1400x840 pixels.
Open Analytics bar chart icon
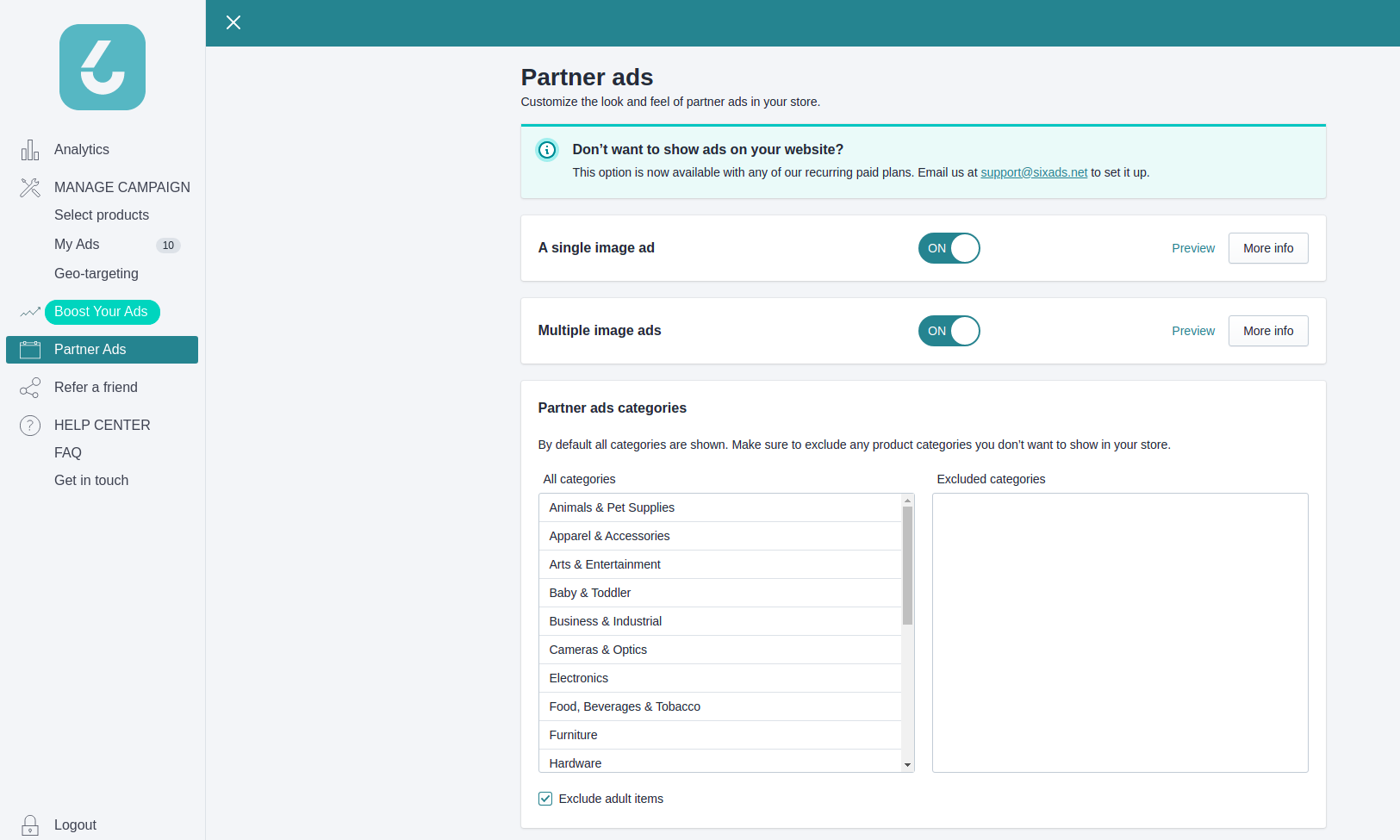(30, 150)
